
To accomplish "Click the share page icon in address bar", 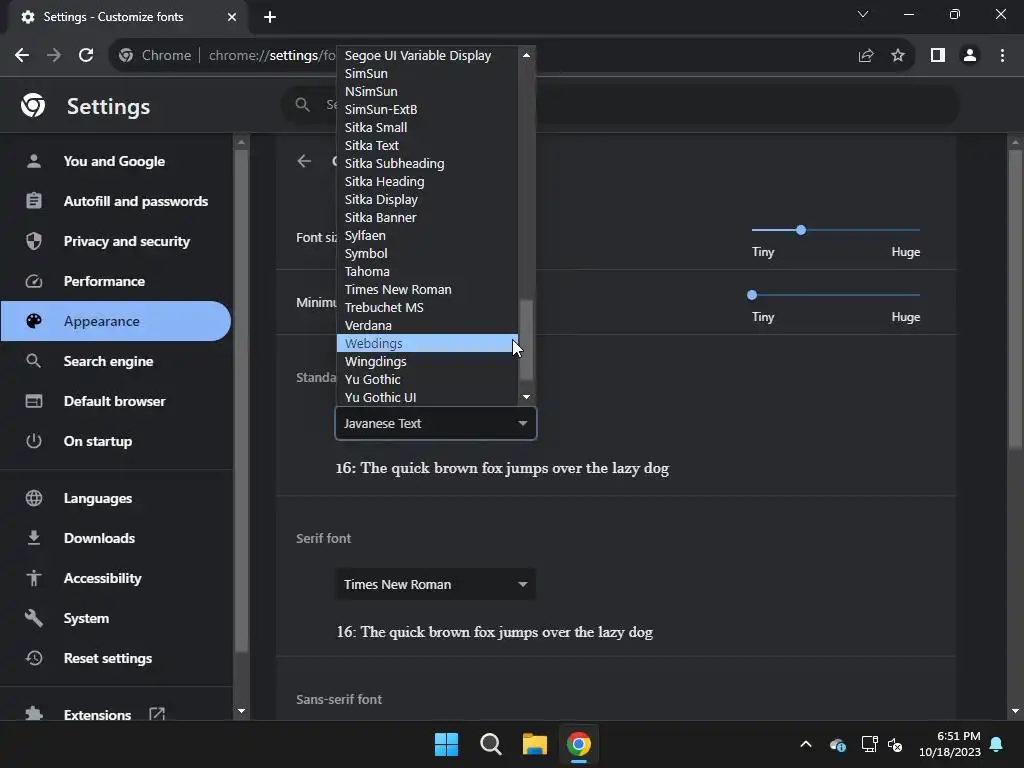I will click(x=866, y=56).
